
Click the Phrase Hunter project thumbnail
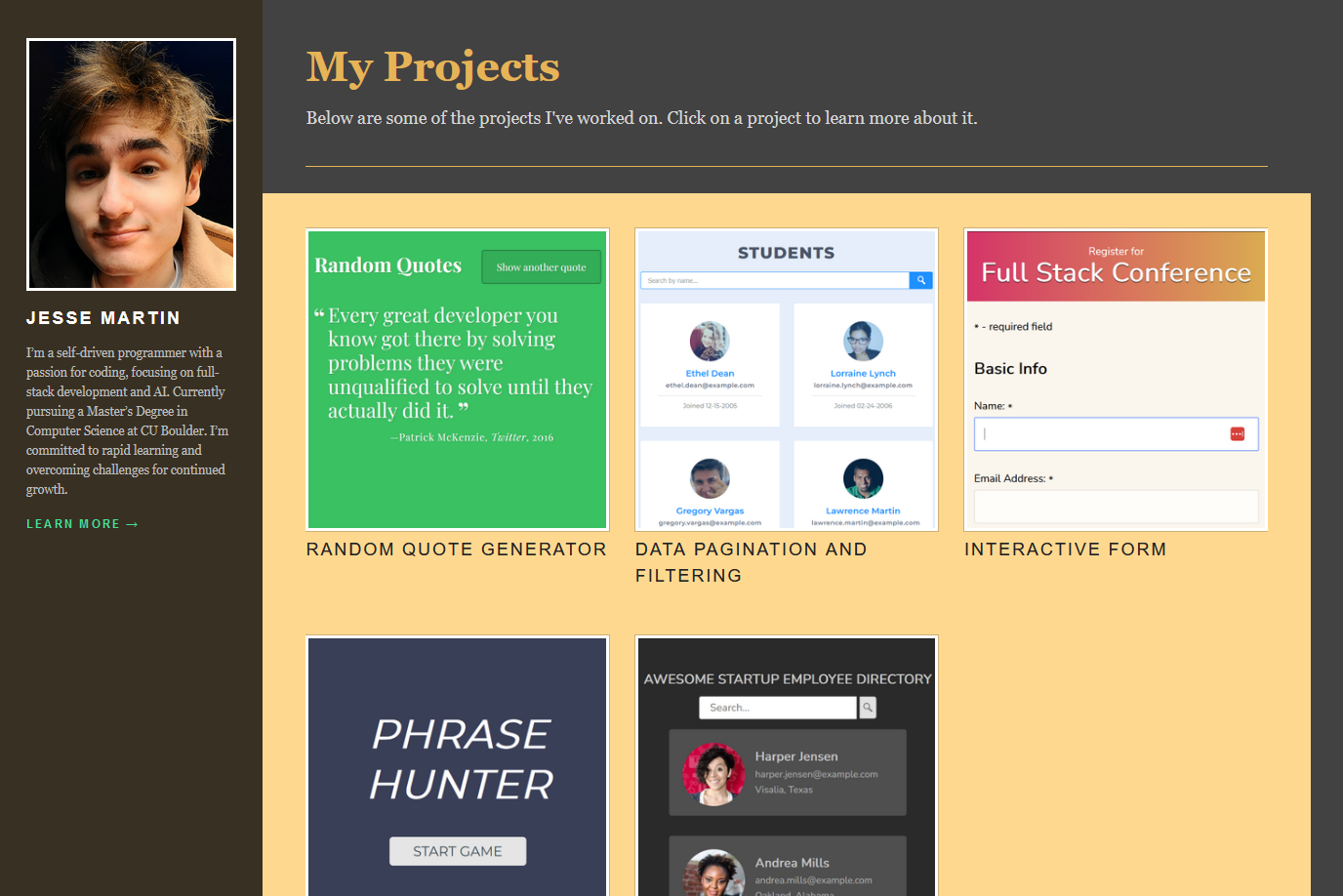(x=457, y=766)
